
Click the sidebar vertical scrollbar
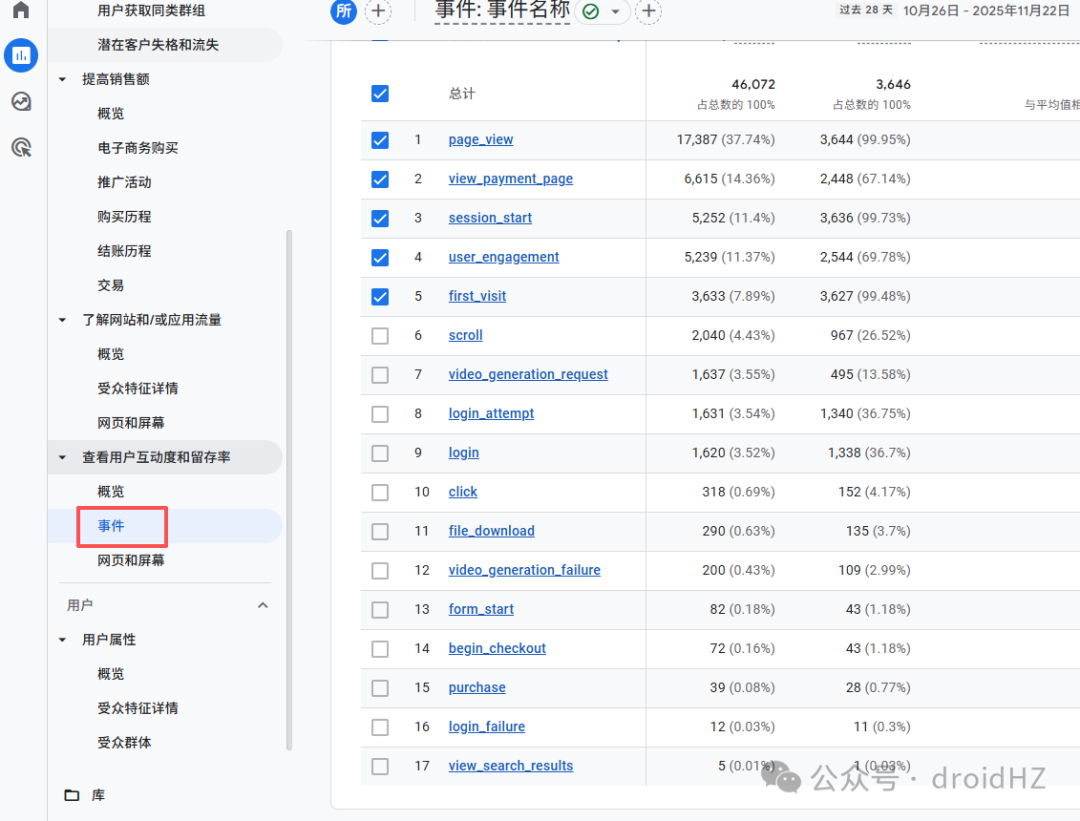coord(289,490)
